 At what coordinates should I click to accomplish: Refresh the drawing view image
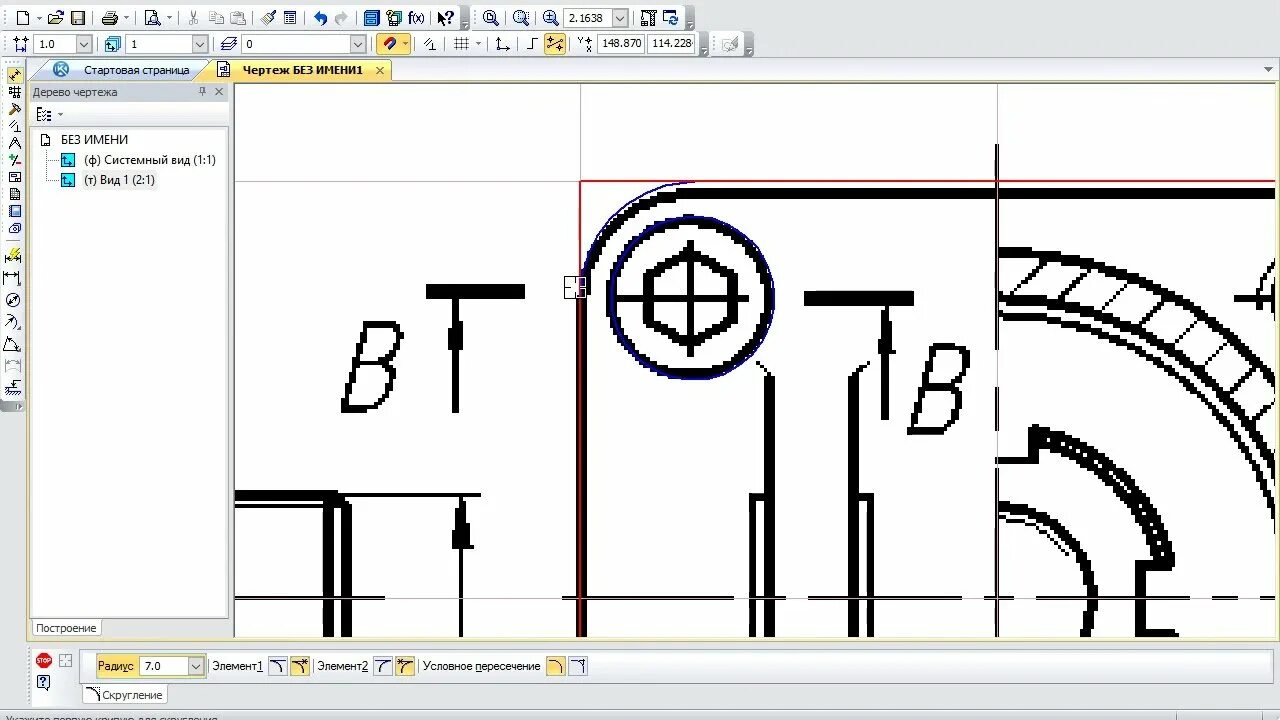(x=670, y=18)
